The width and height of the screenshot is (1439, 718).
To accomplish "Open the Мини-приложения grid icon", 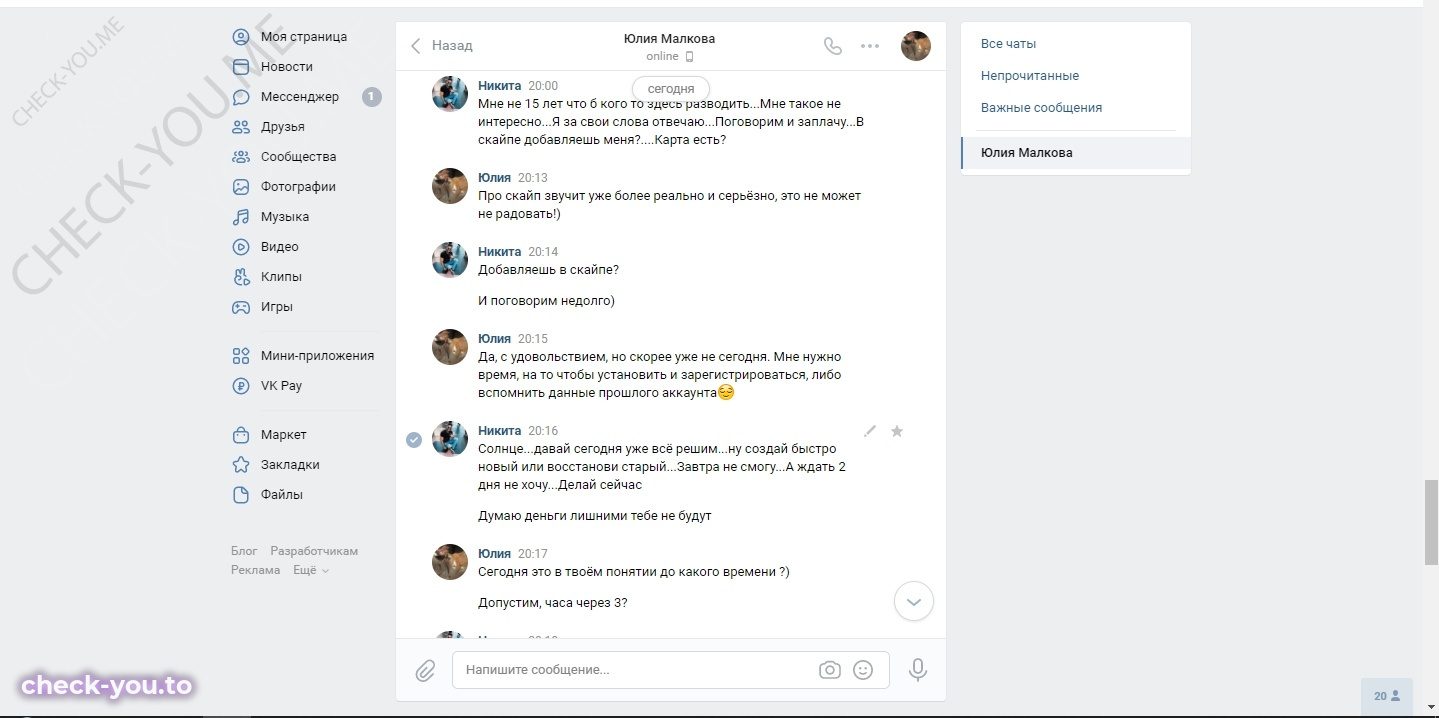I will 241,356.
